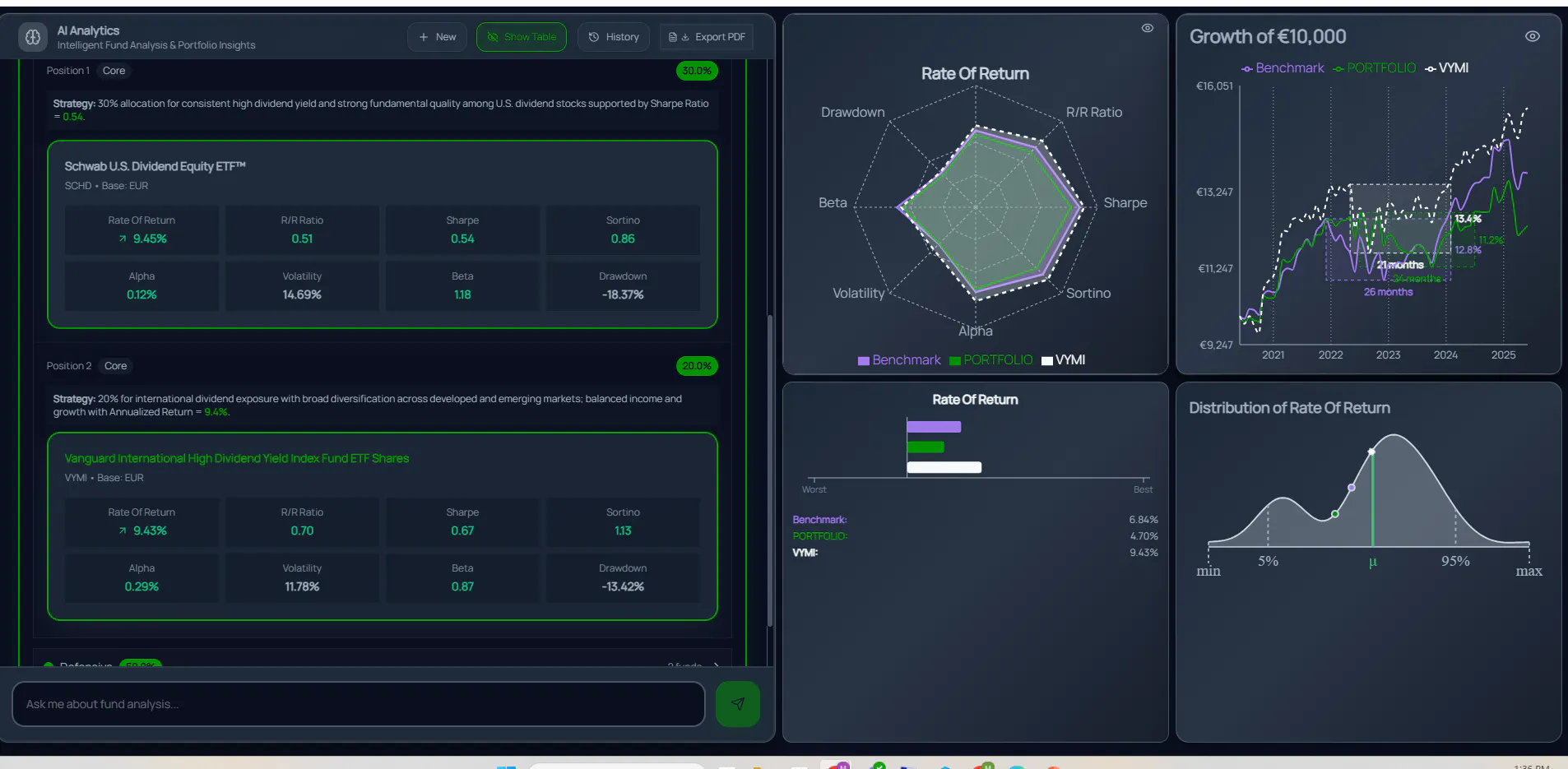Click the up-arrow icon next to 9.43% return
This screenshot has width=1568, height=769.
123,530
